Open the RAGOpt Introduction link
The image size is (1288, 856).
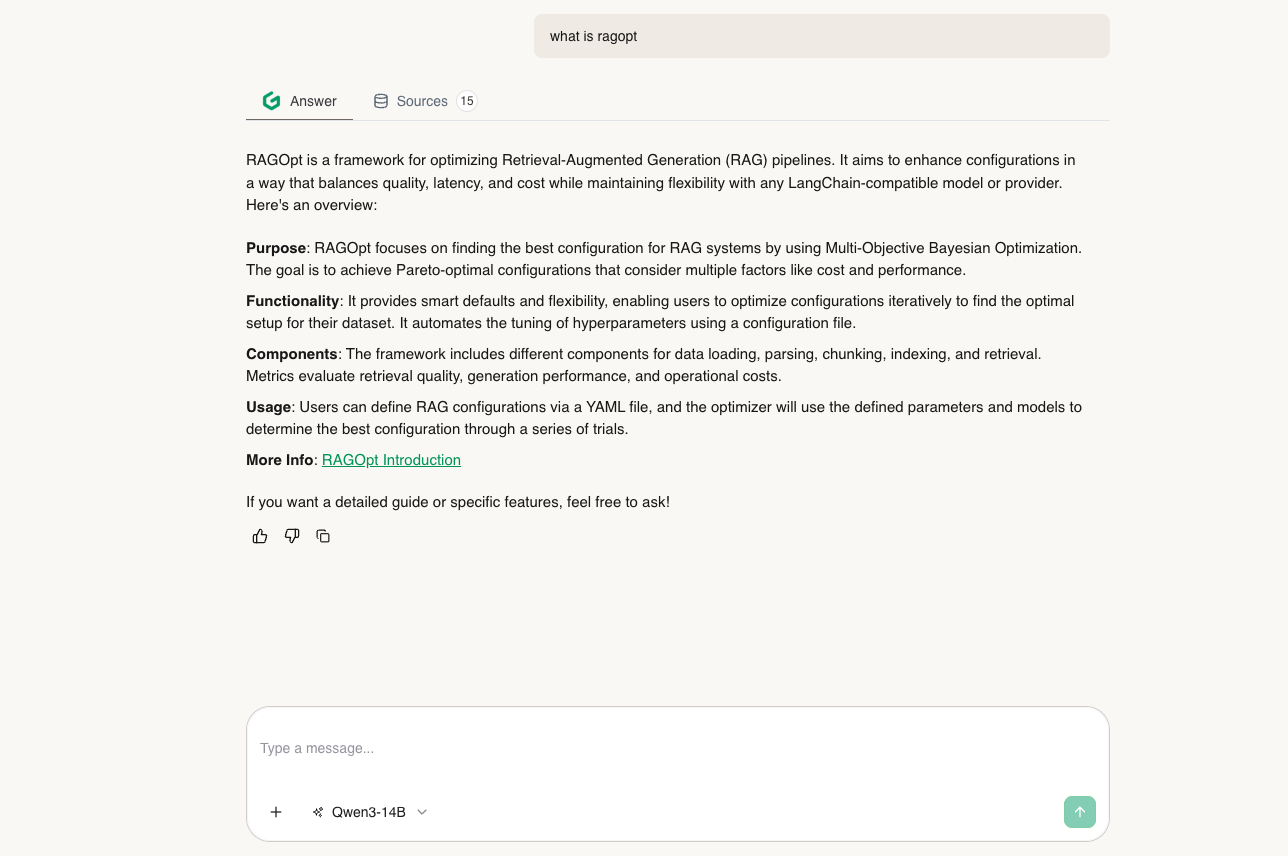tap(391, 460)
